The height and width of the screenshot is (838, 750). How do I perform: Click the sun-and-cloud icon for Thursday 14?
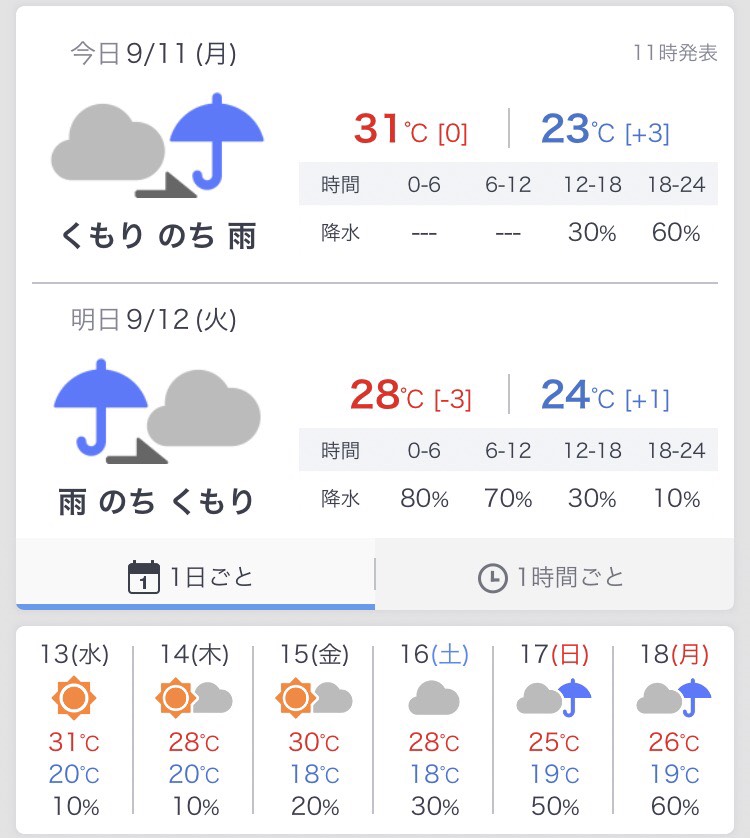click(x=195, y=698)
